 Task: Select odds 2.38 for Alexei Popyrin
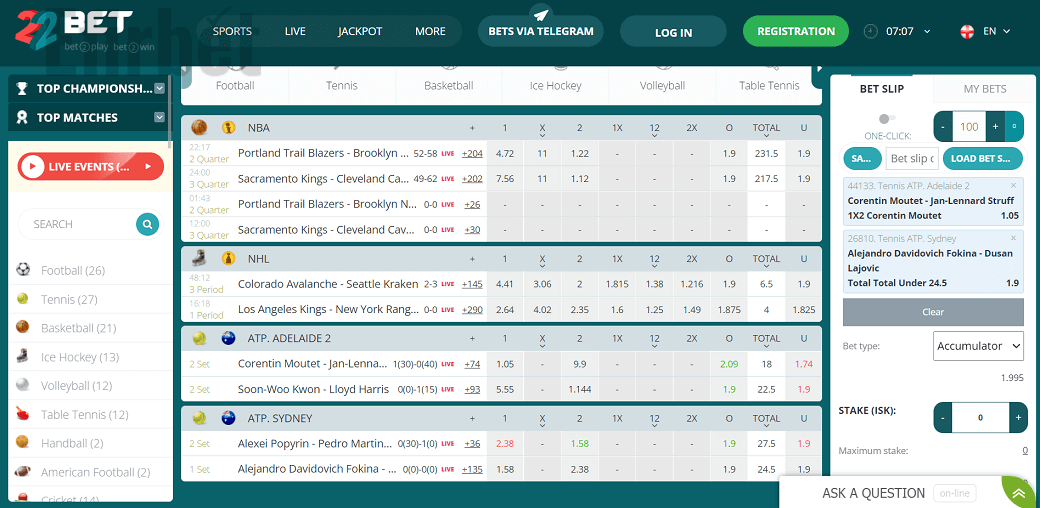(505, 443)
